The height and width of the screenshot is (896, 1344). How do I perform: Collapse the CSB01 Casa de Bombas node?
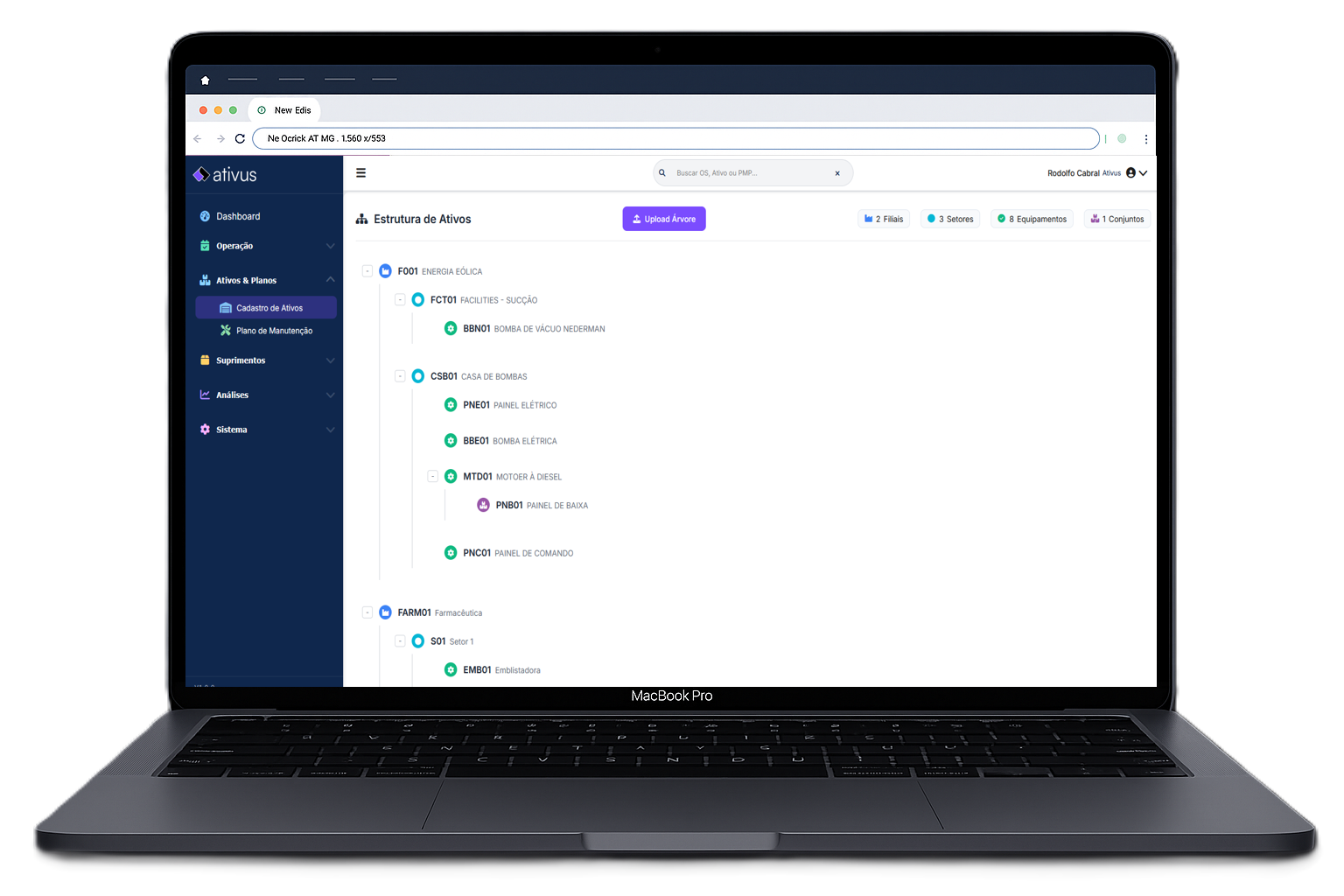point(400,376)
